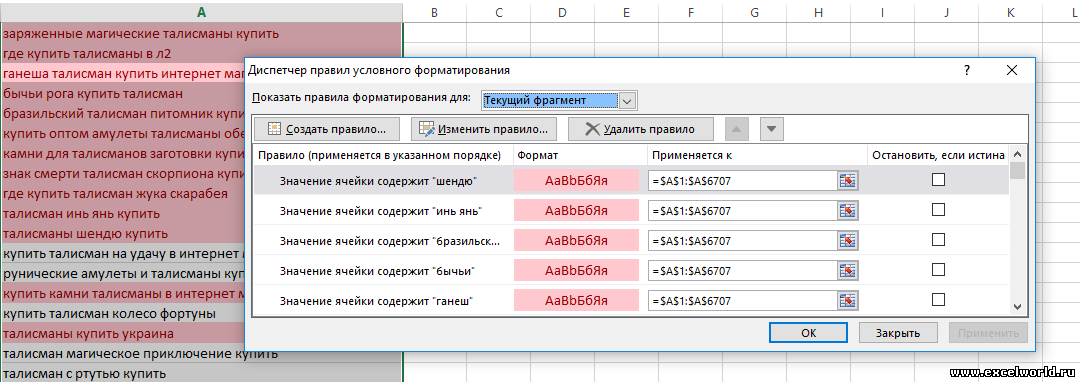Click range selector icon for "бразильск" rule

tap(847, 240)
